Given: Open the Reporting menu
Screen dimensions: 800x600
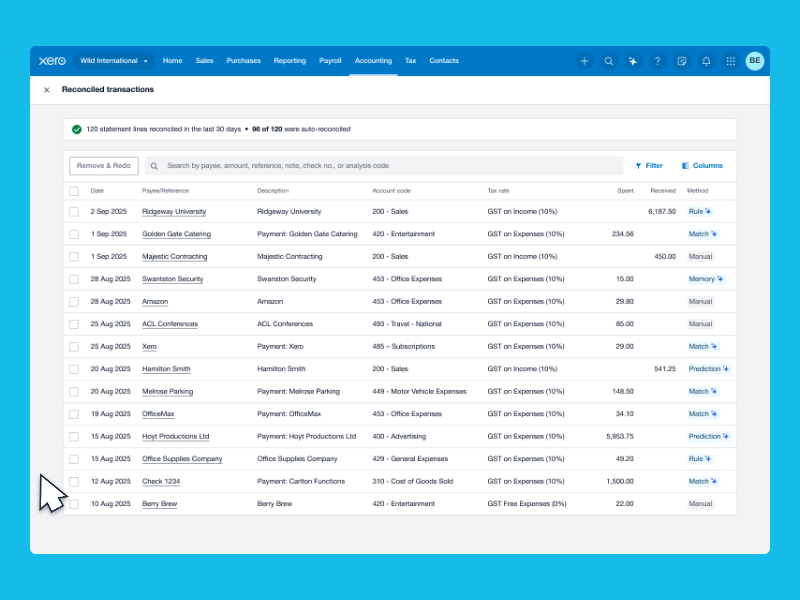Looking at the screenshot, I should pos(290,61).
